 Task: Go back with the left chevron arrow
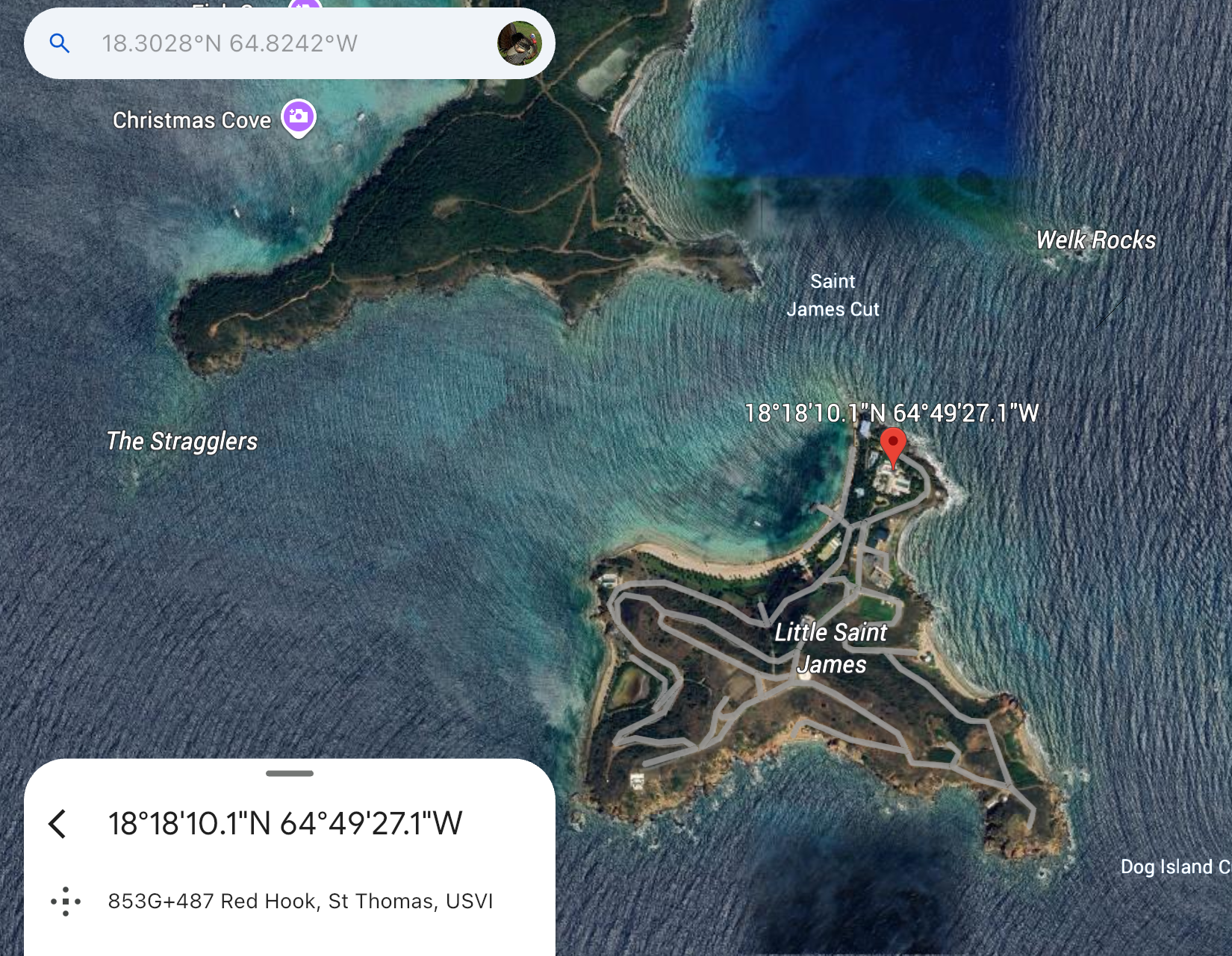pos(57,824)
